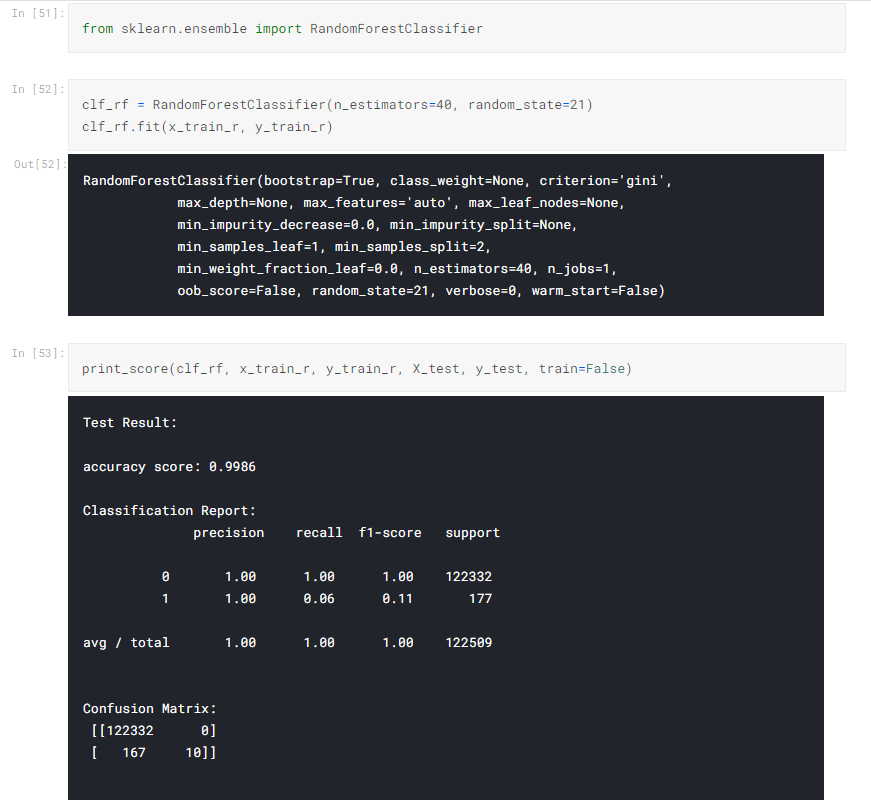This screenshot has height=810, width=871.
Task: Select the clf_rf RandomForestClassifier definition line
Action: tap(337, 104)
